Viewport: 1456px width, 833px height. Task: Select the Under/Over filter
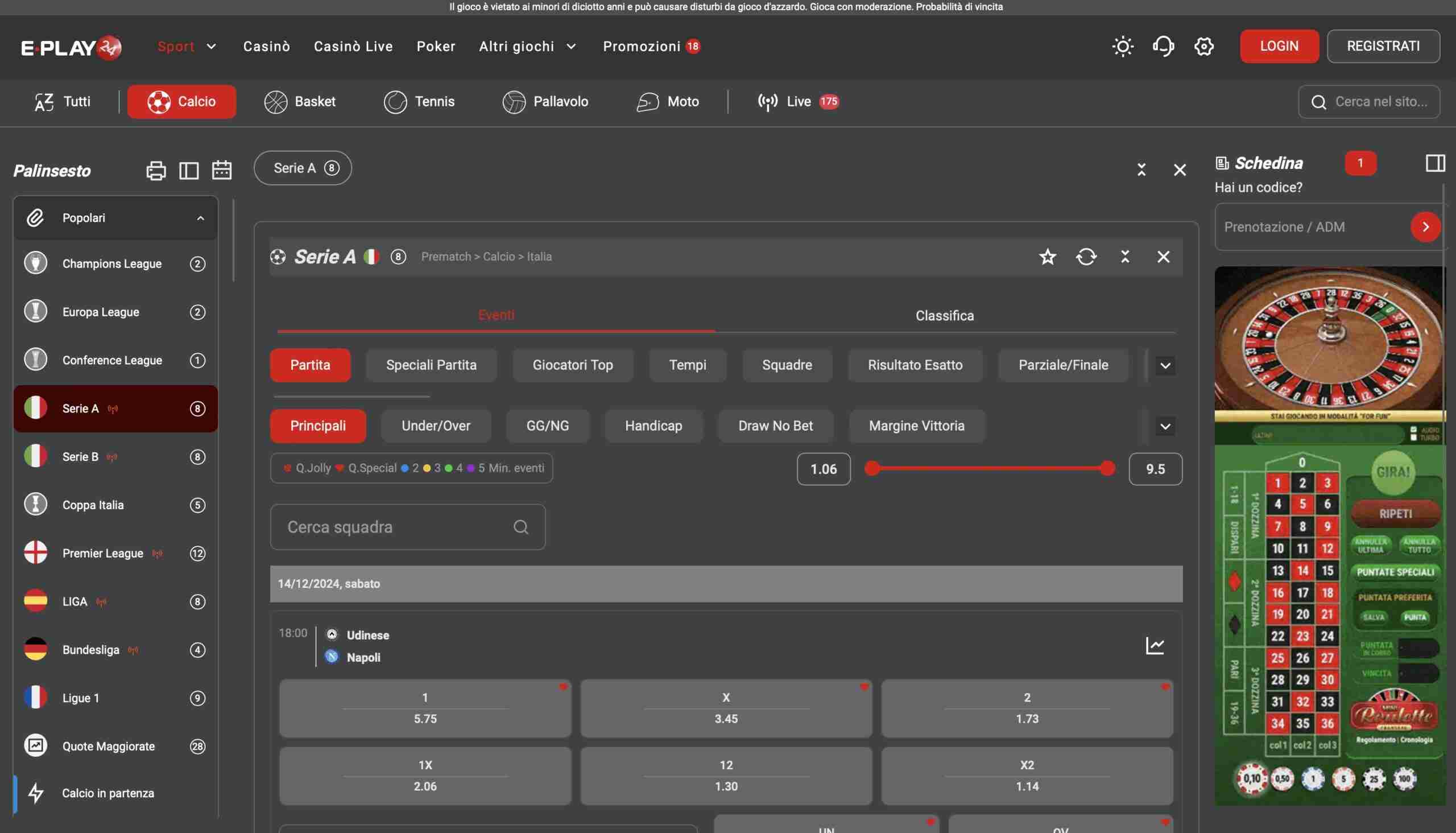tap(436, 426)
